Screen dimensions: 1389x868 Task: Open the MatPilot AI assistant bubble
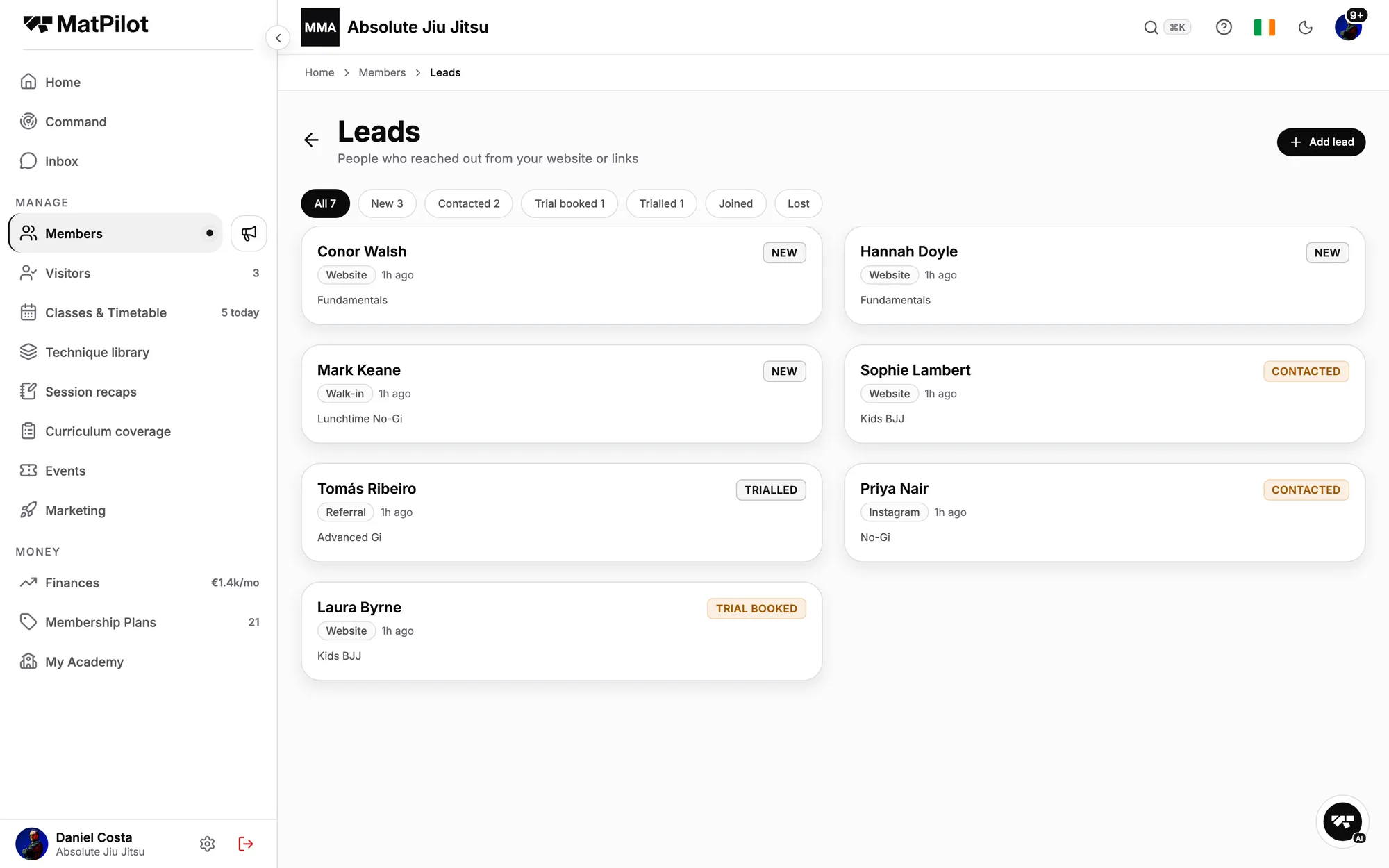coord(1342,821)
